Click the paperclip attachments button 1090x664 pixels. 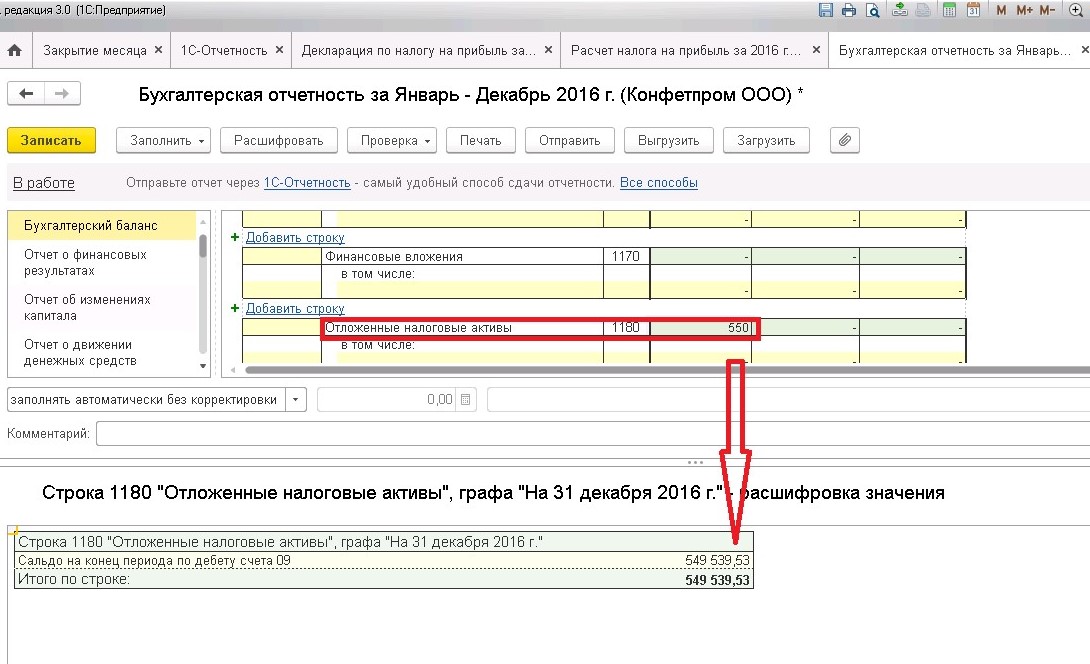(845, 140)
